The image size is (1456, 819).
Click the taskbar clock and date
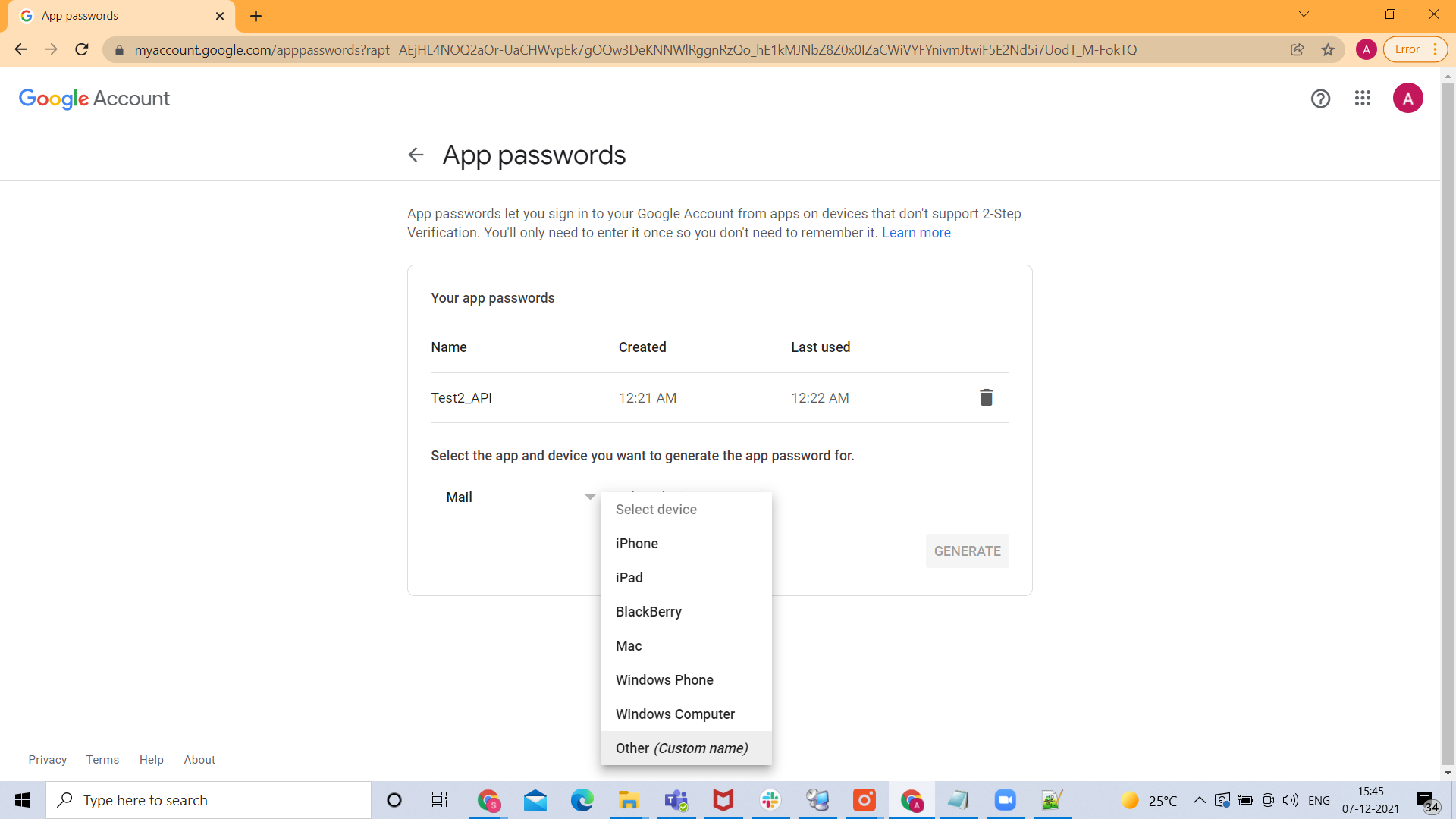(x=1370, y=800)
